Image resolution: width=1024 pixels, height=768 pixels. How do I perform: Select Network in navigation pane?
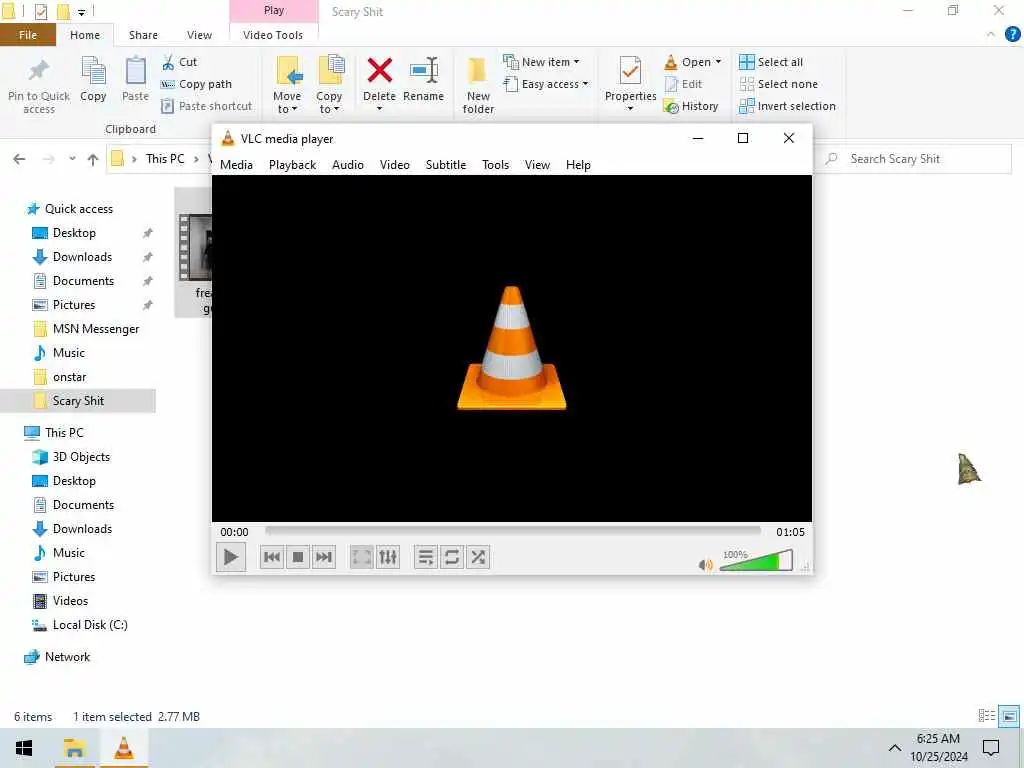(67, 657)
